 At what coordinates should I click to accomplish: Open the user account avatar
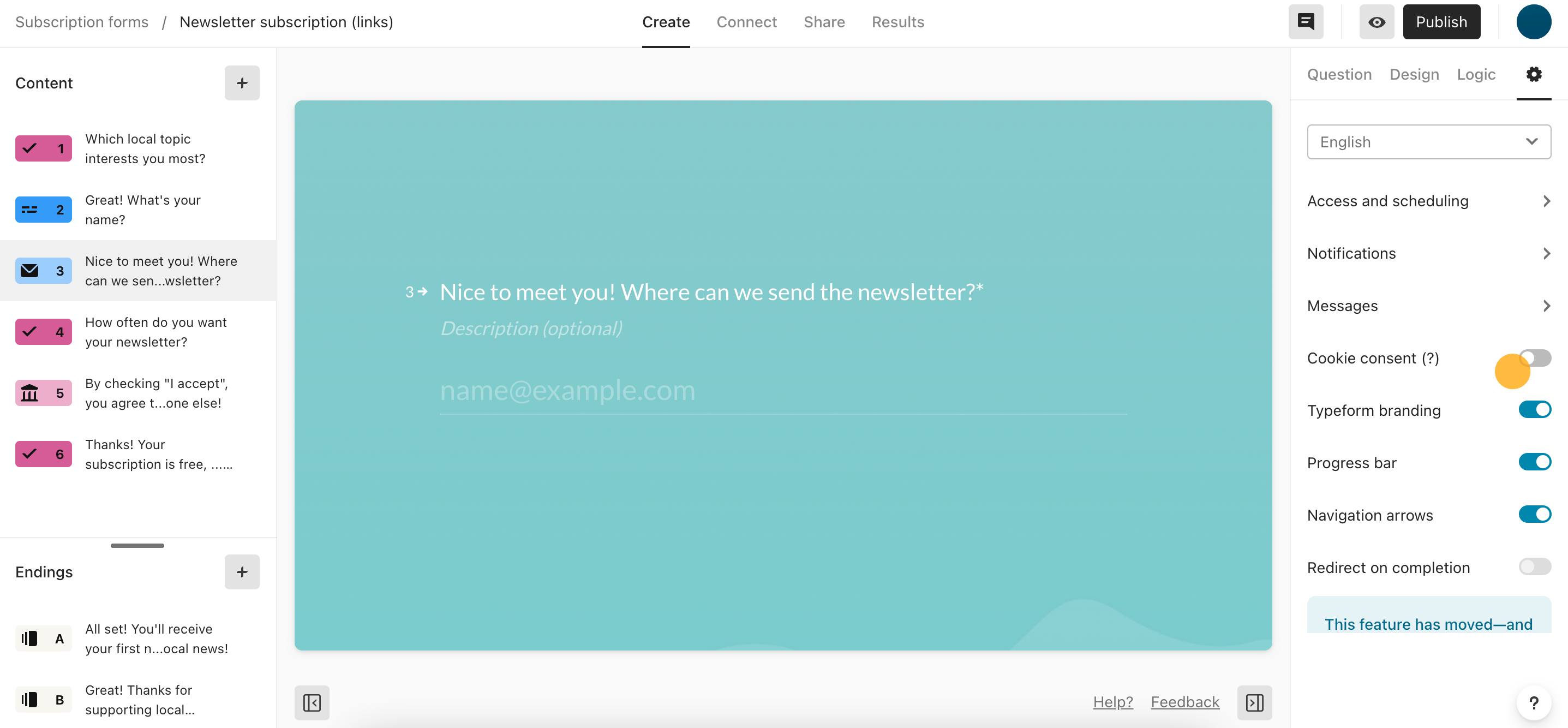[x=1533, y=22]
